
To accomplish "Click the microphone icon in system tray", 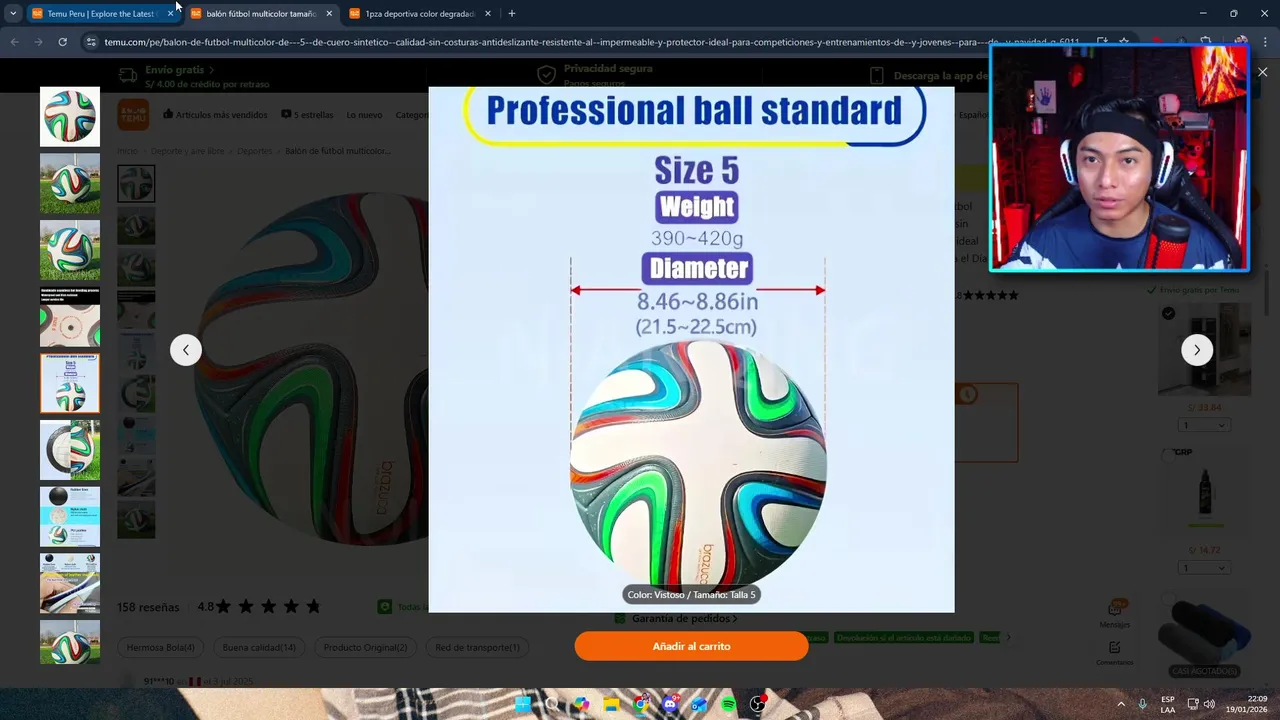I will (x=1143, y=704).
